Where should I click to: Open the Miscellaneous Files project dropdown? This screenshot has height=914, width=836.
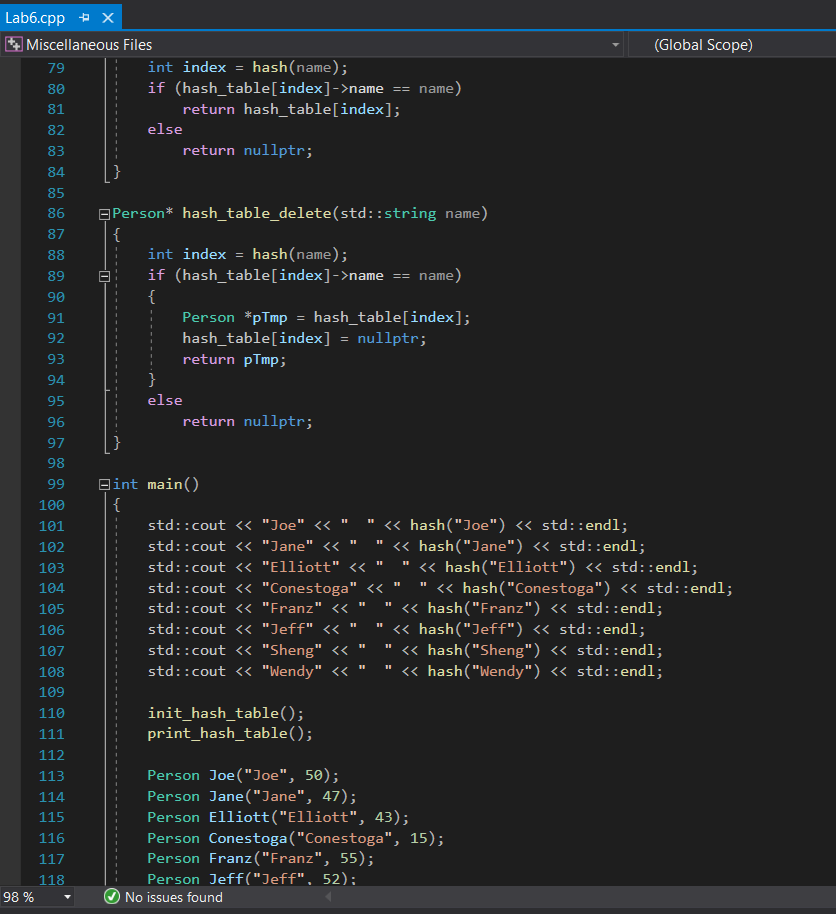[615, 45]
